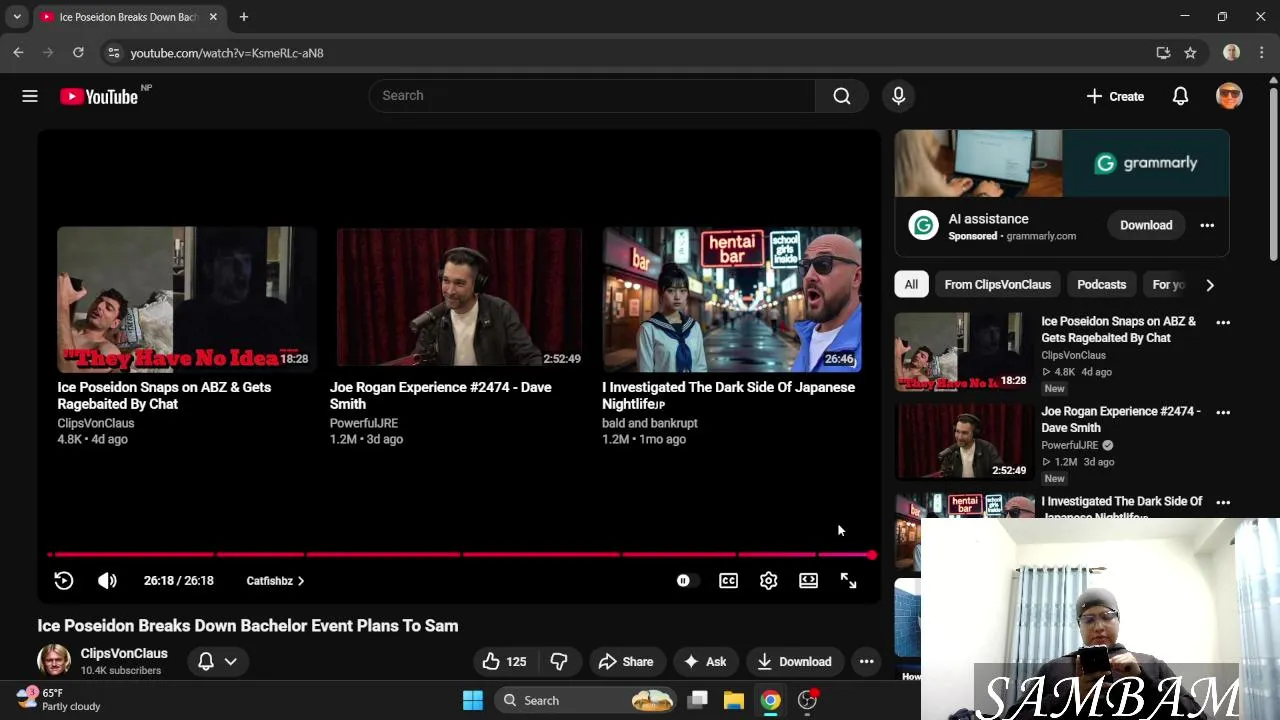Open the sidebar Joe Rogan Experience title
The height and width of the screenshot is (720, 1280).
[x=1122, y=420]
